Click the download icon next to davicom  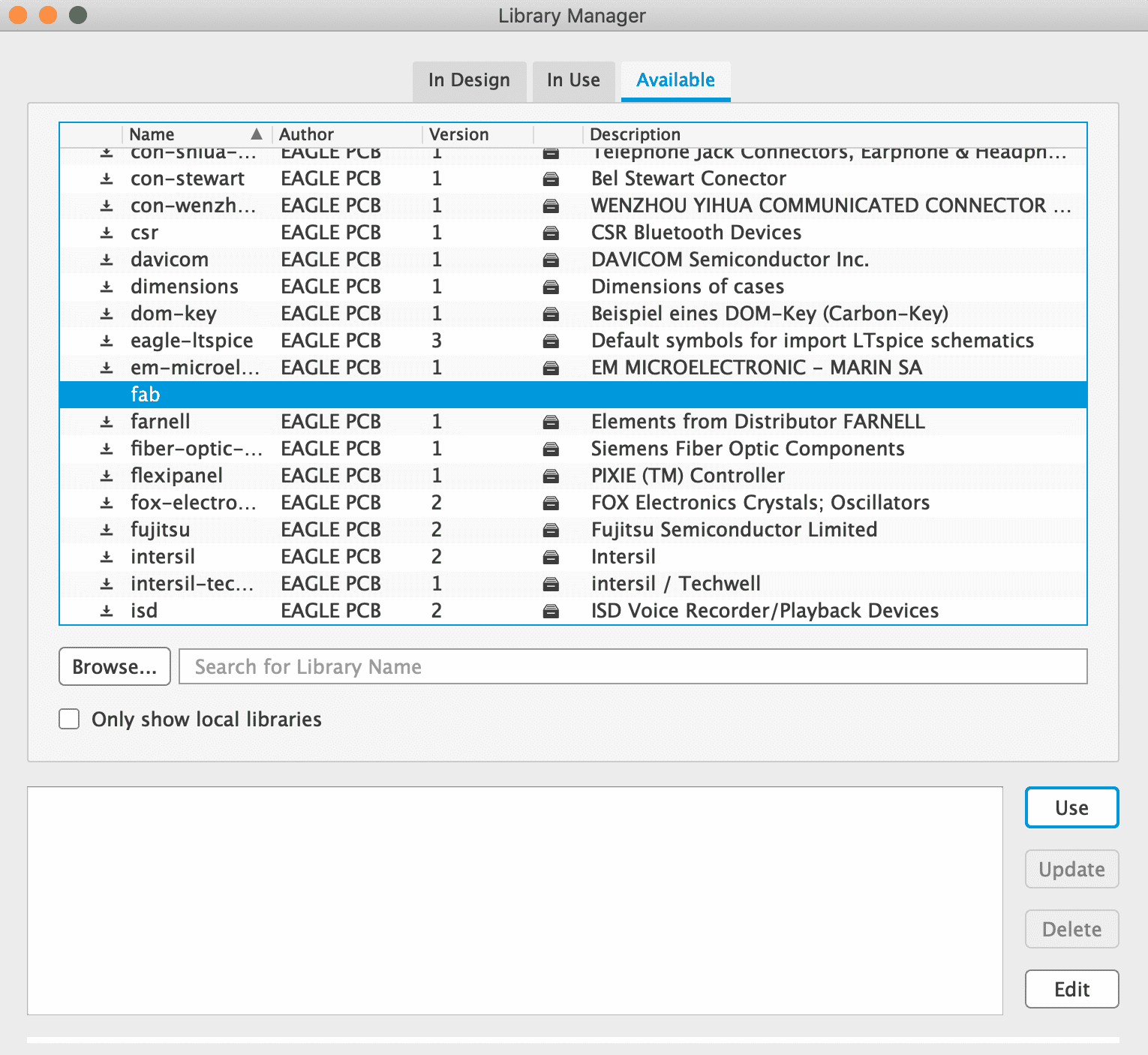(107, 260)
